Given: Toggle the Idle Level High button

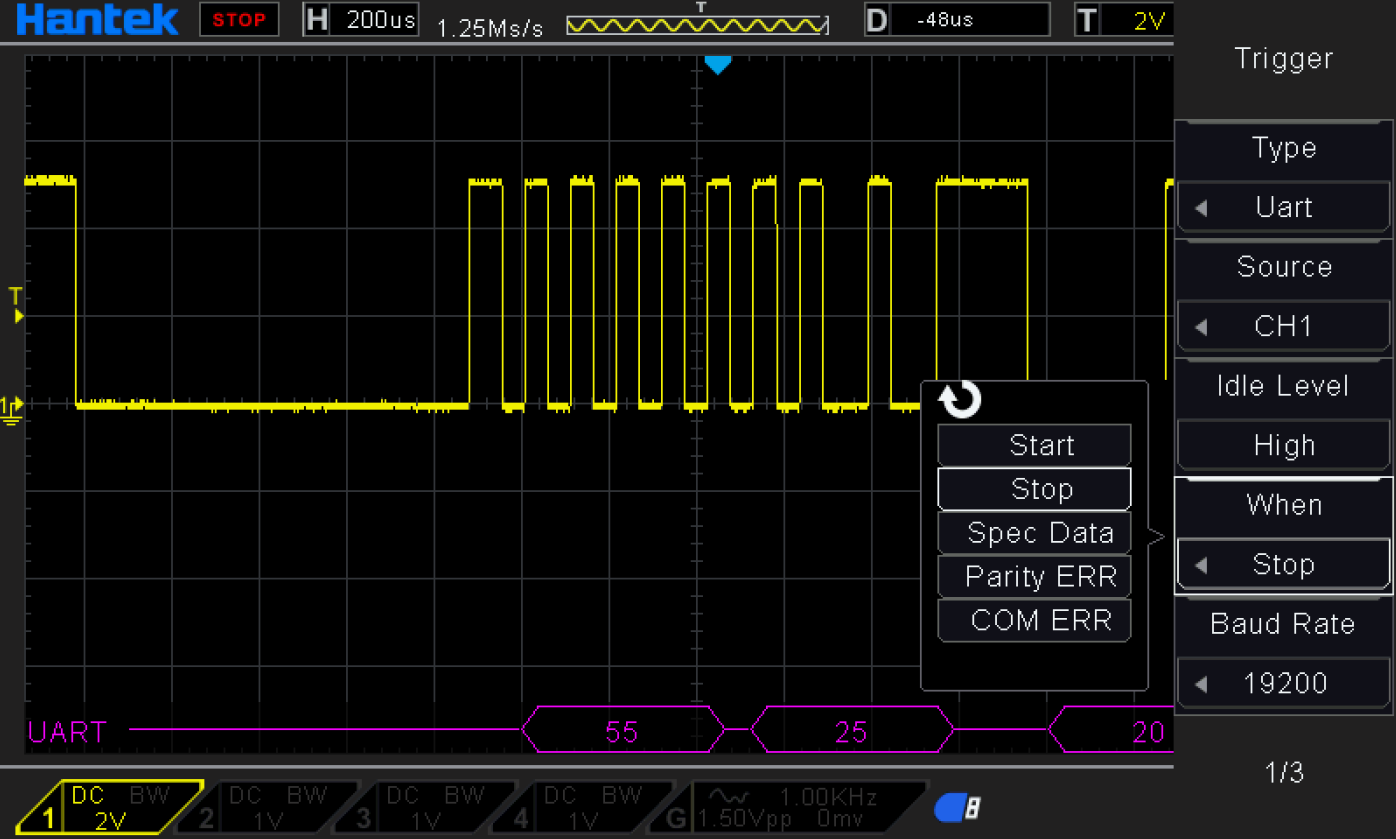Looking at the screenshot, I should [x=1283, y=445].
